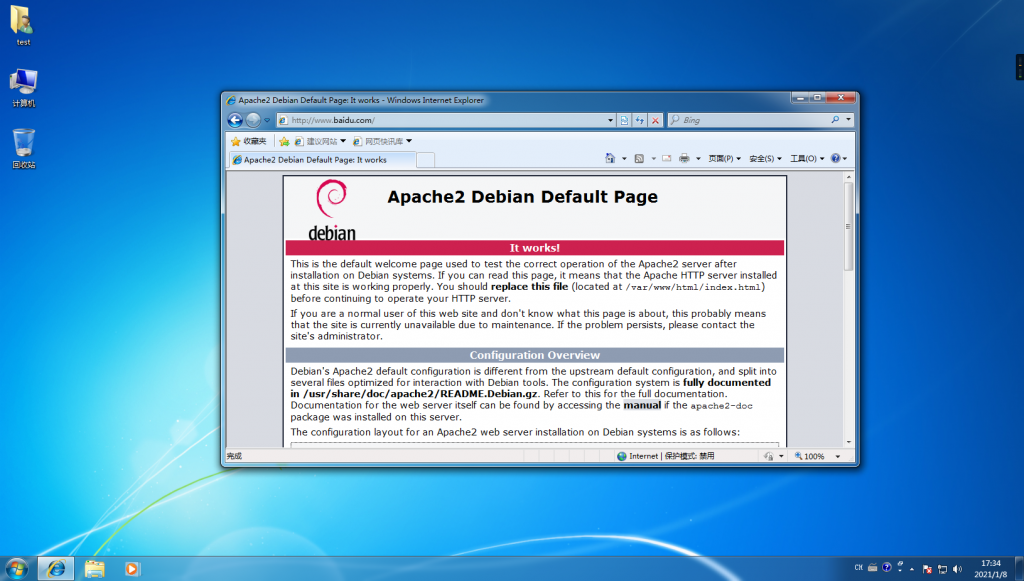Click the Help question mark icon
This screenshot has height=581, width=1024.
[x=835, y=158]
